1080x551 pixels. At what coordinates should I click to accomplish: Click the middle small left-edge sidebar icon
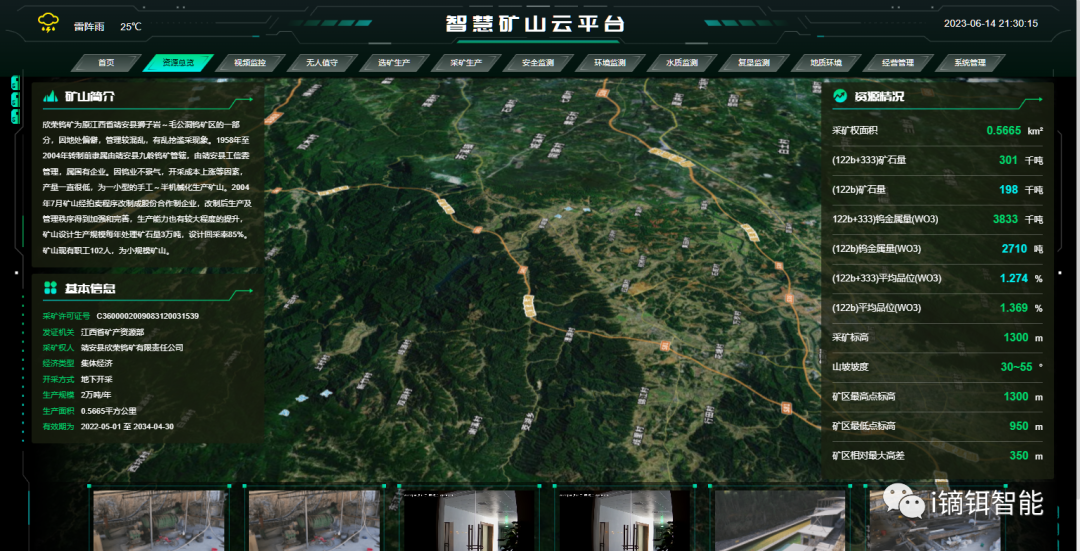15,99
